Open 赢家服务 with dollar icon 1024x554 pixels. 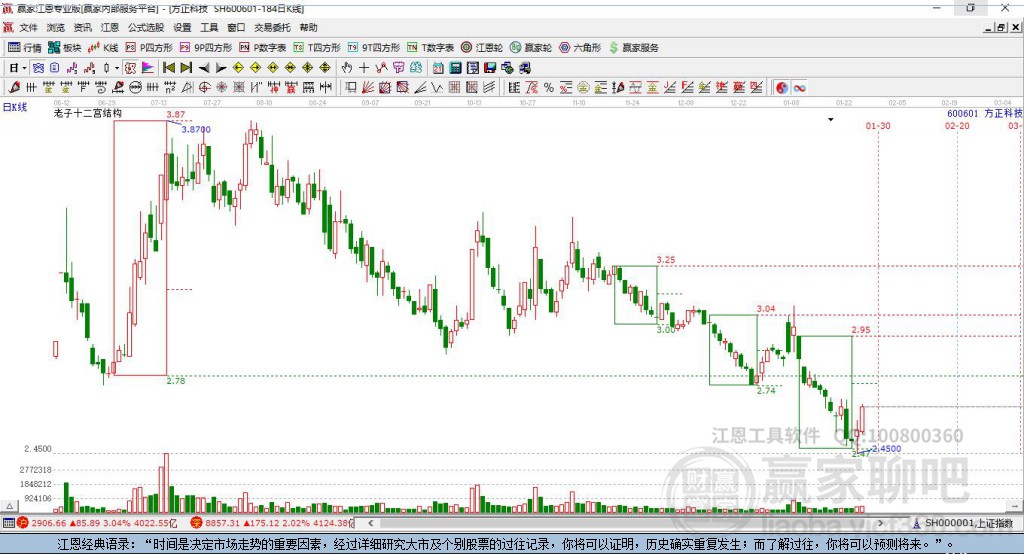click(x=633, y=48)
